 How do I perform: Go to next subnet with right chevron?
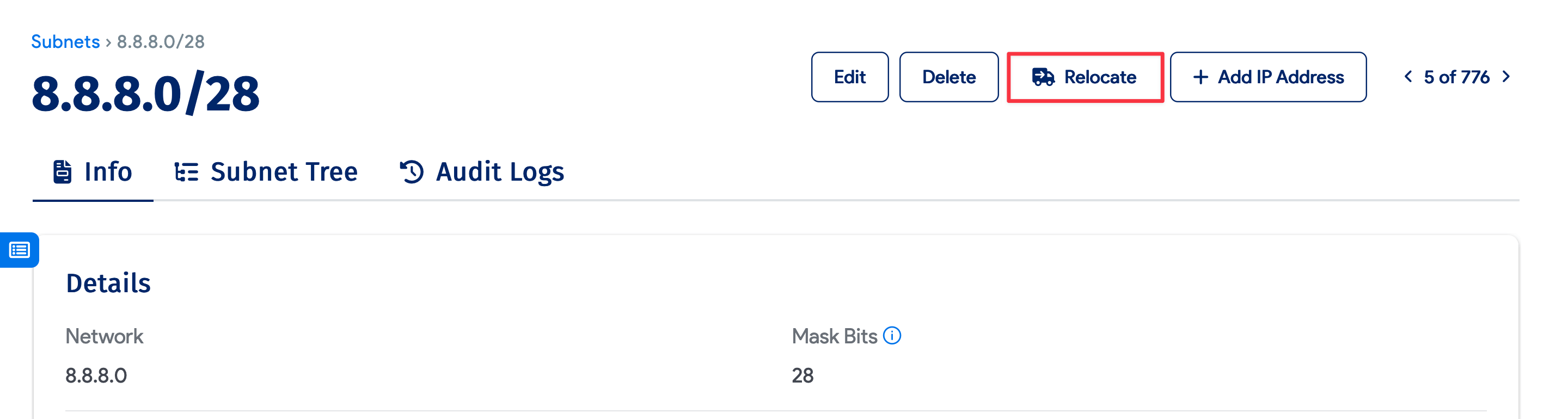tap(1506, 77)
